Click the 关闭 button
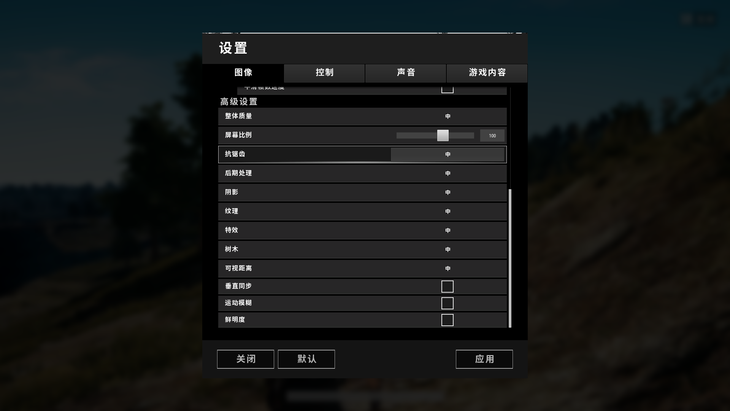The height and width of the screenshot is (411, 730). [246, 359]
